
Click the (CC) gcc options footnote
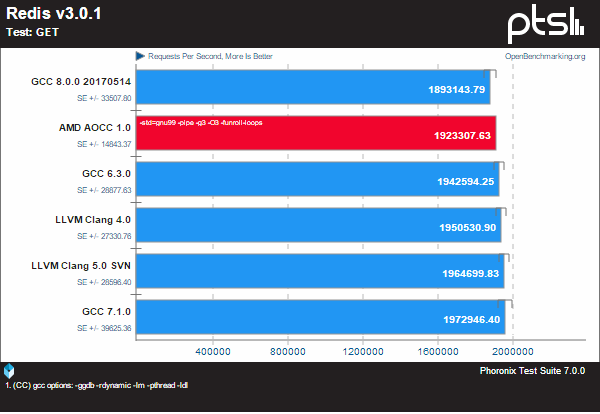[x=96, y=385]
